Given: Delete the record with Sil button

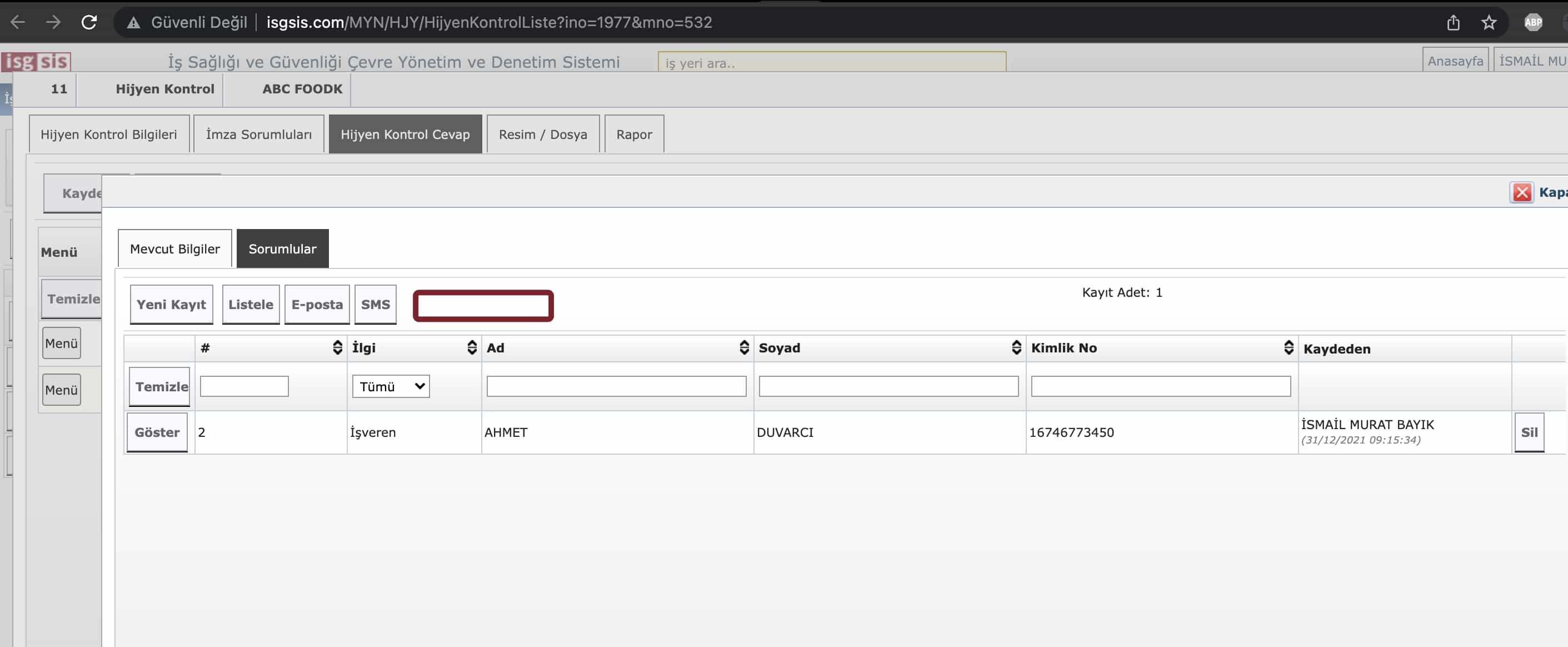Looking at the screenshot, I should coord(1529,432).
